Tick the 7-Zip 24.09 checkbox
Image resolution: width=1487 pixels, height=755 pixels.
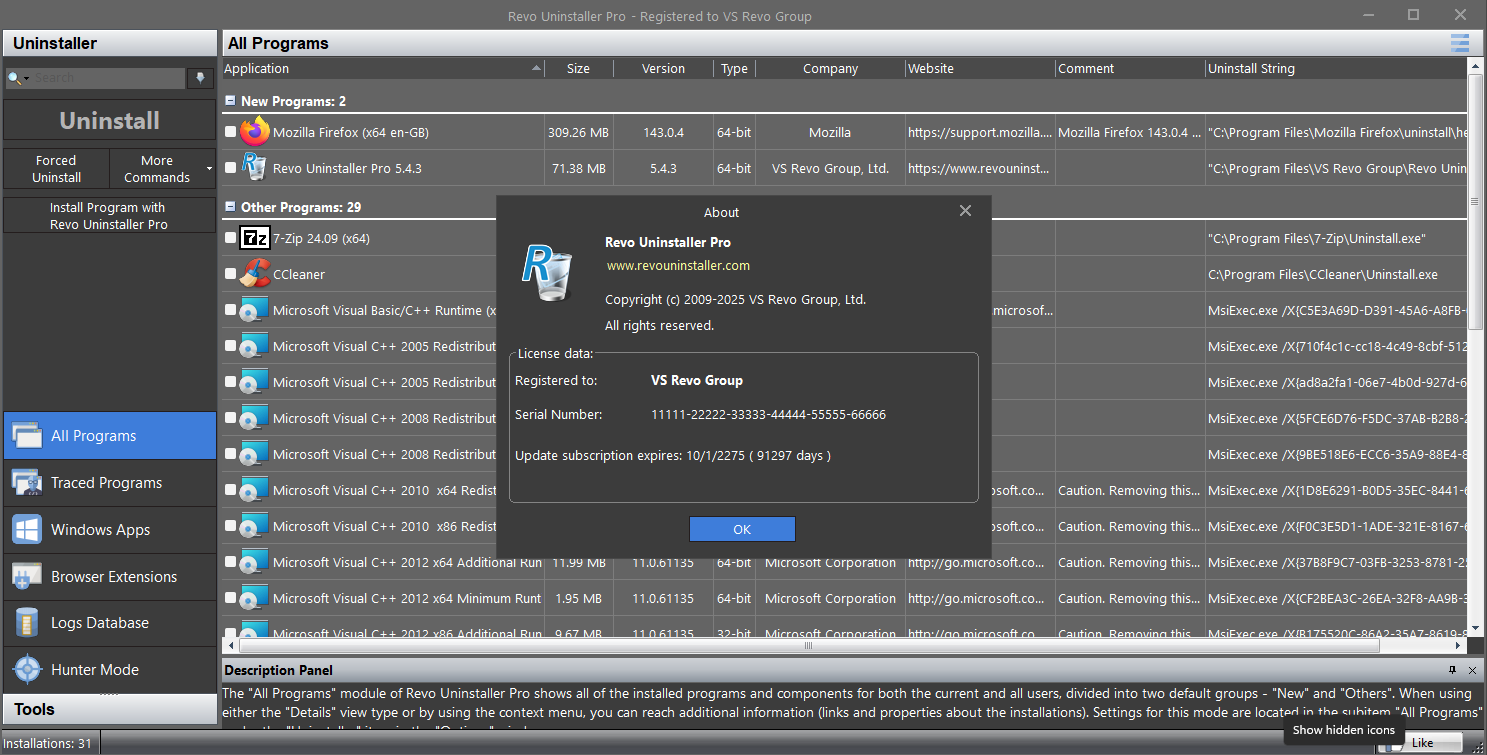pos(231,238)
